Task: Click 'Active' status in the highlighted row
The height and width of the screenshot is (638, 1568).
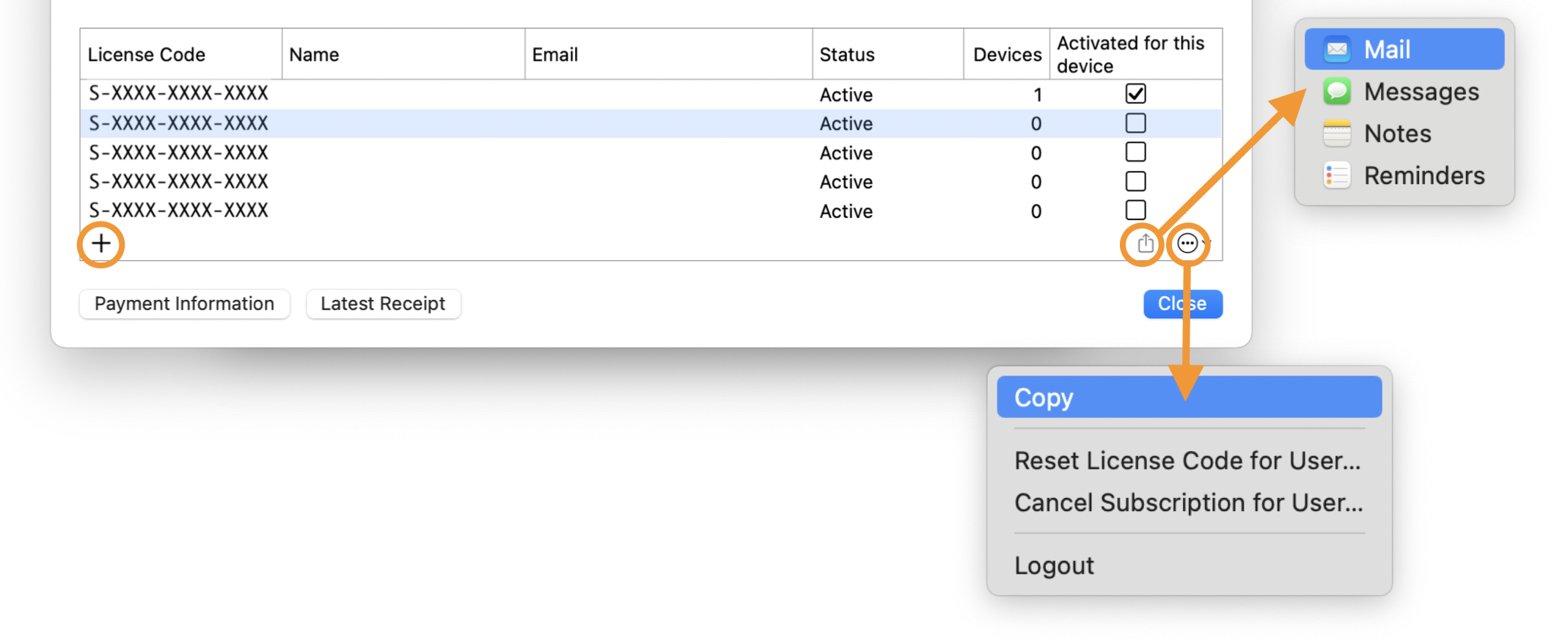Action: click(846, 123)
